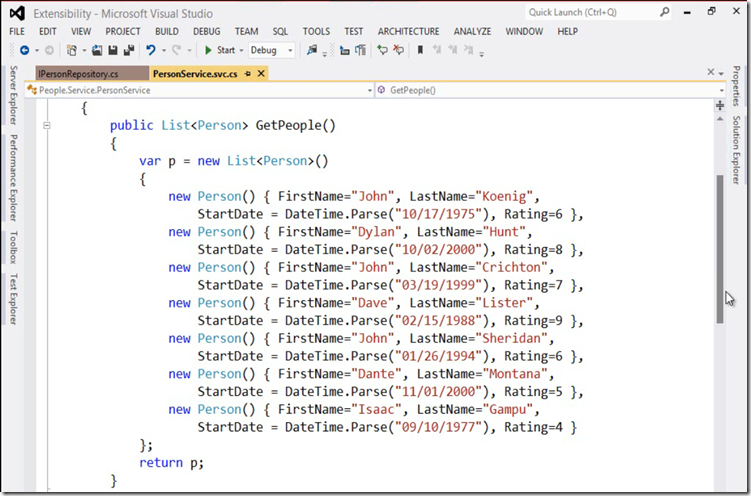
Task: Open the PROJECT menu
Action: tap(123, 32)
